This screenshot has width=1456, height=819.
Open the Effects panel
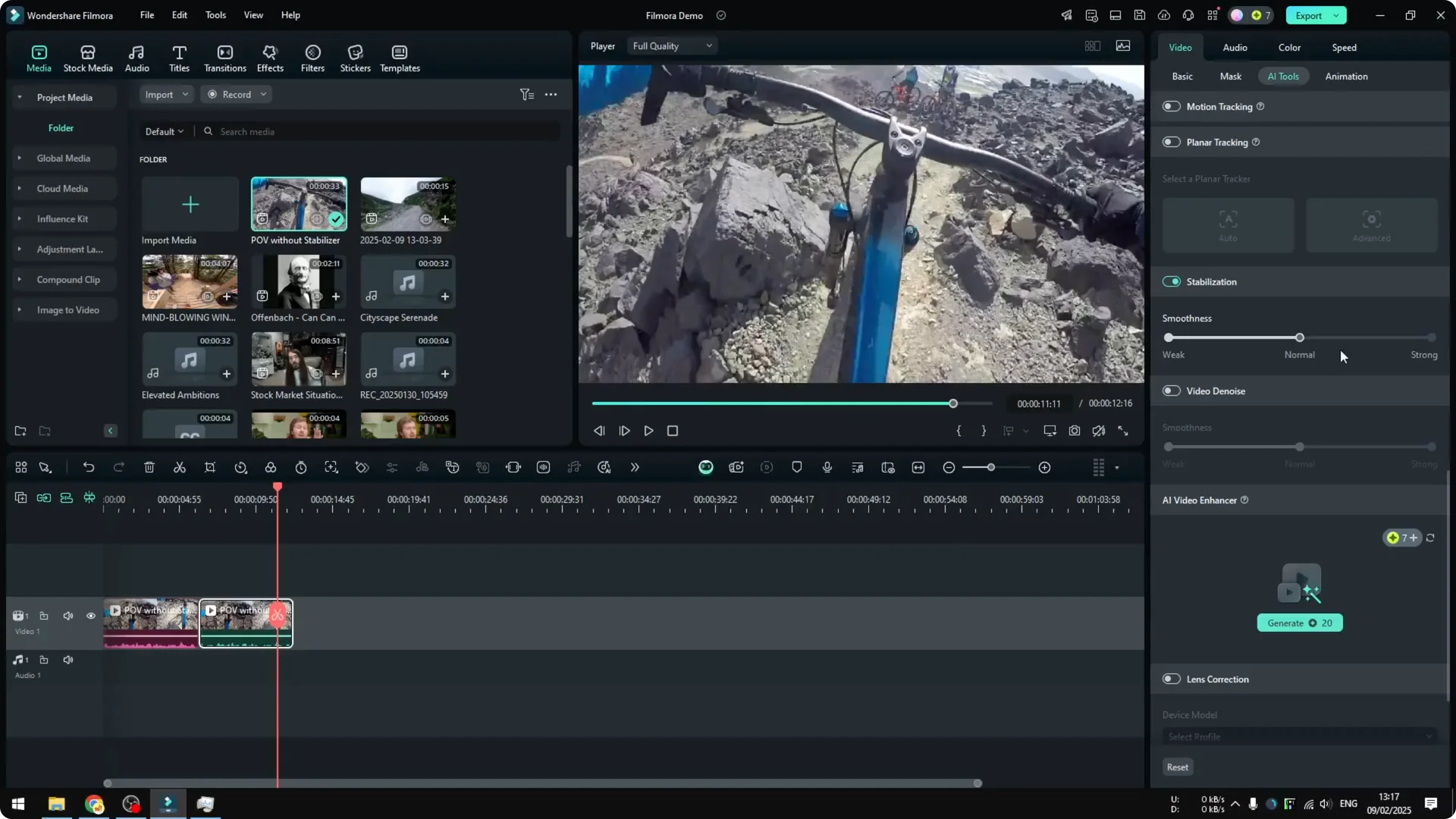[x=270, y=58]
